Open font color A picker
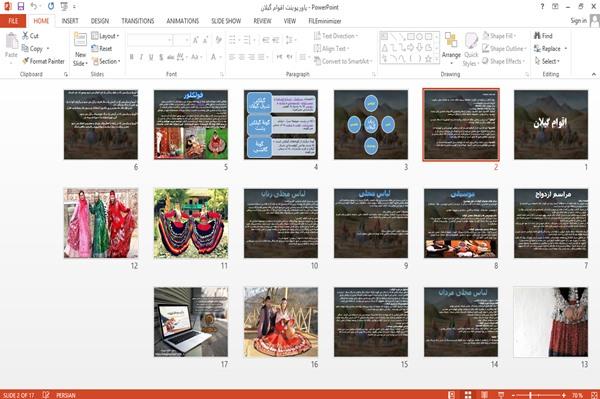 (x=214, y=57)
